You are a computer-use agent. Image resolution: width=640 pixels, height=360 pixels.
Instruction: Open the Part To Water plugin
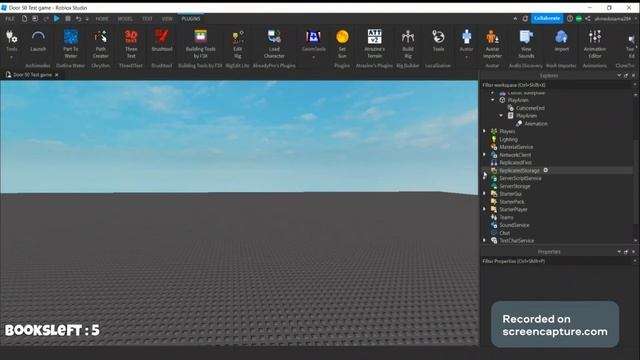pos(71,44)
